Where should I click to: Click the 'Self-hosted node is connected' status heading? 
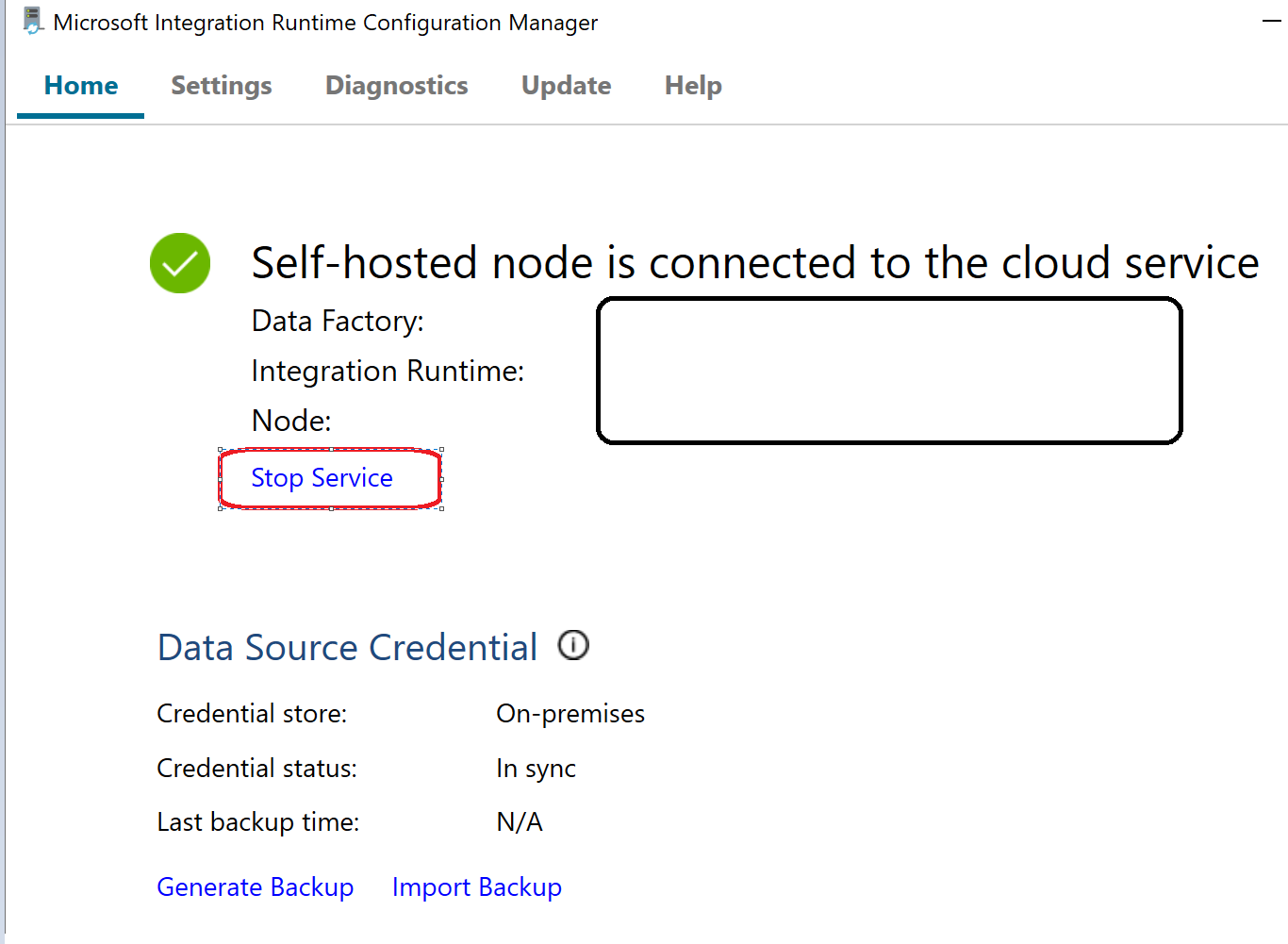754,263
